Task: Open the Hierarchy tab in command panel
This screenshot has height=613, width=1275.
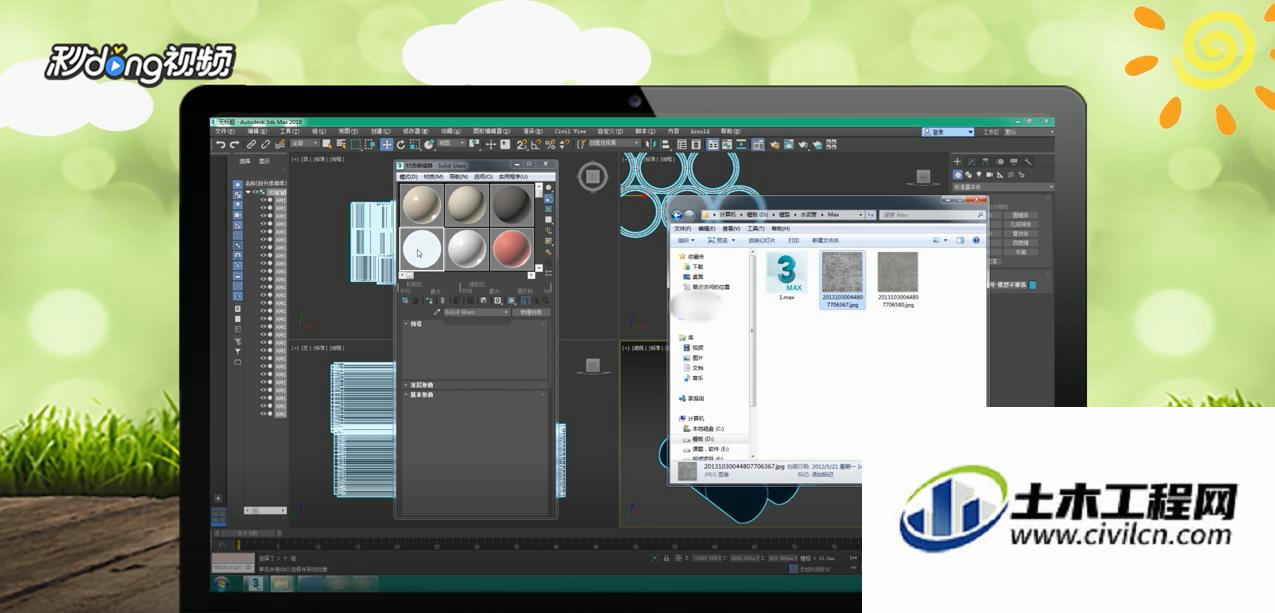Action: pyautogui.click(x=985, y=161)
